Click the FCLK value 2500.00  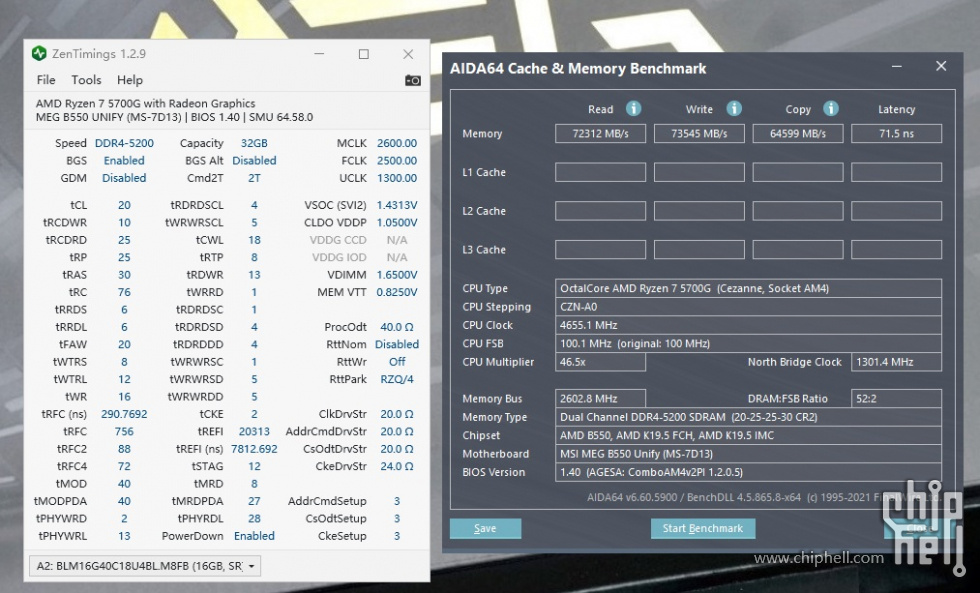(x=397, y=161)
